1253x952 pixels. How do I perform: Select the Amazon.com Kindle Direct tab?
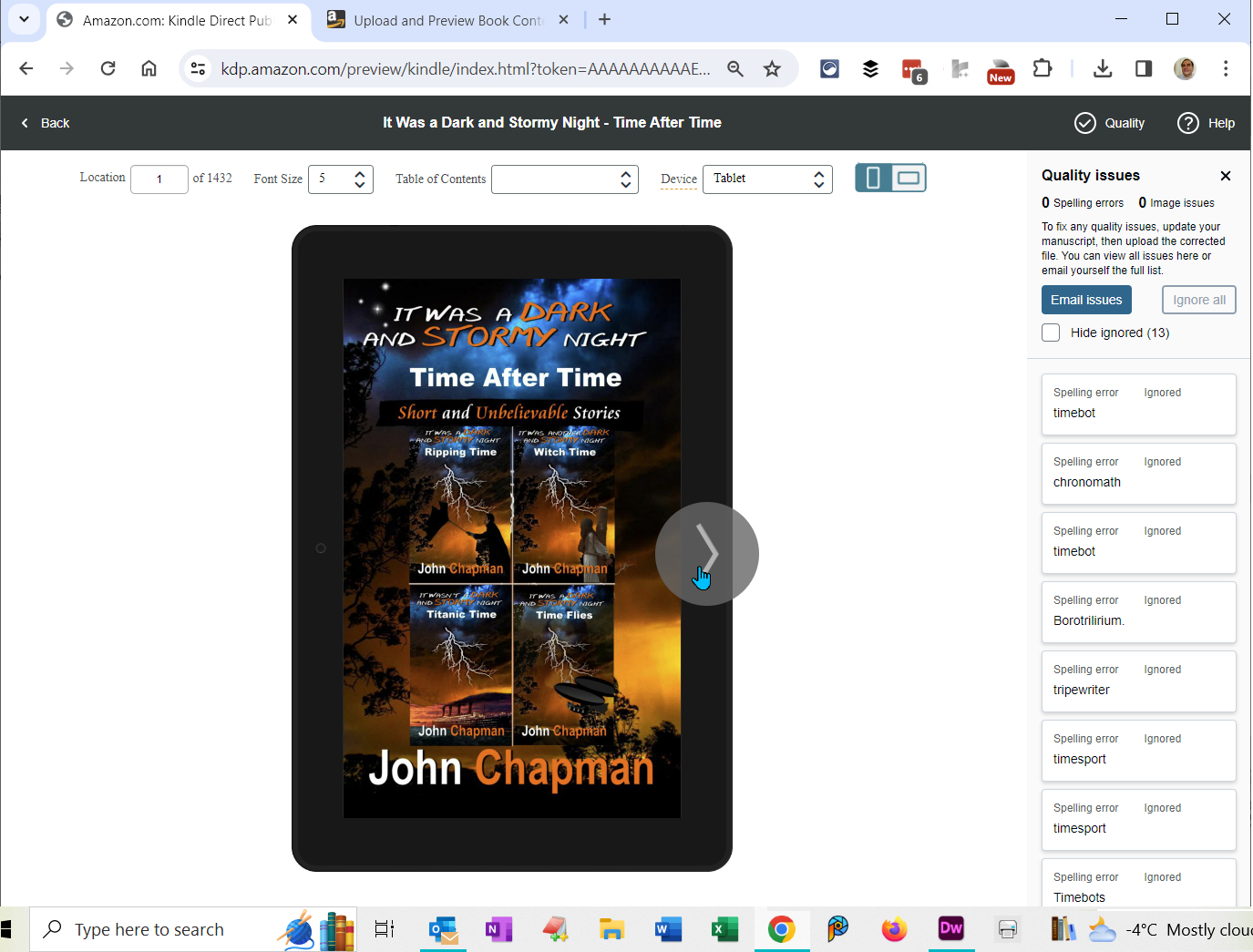(x=173, y=19)
